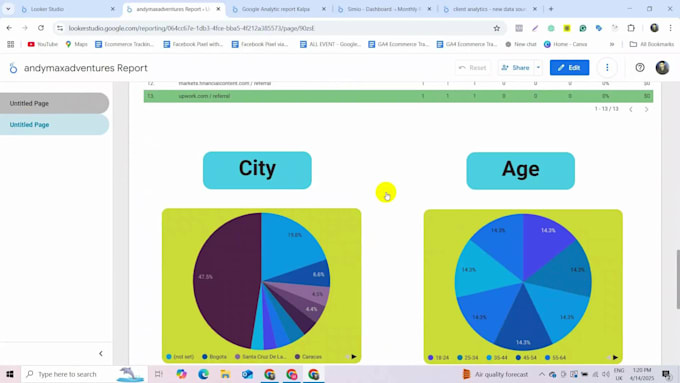Viewport: 680px width, 383px height.
Task: Expand the Share dropdown arrow
Action: [x=538, y=68]
